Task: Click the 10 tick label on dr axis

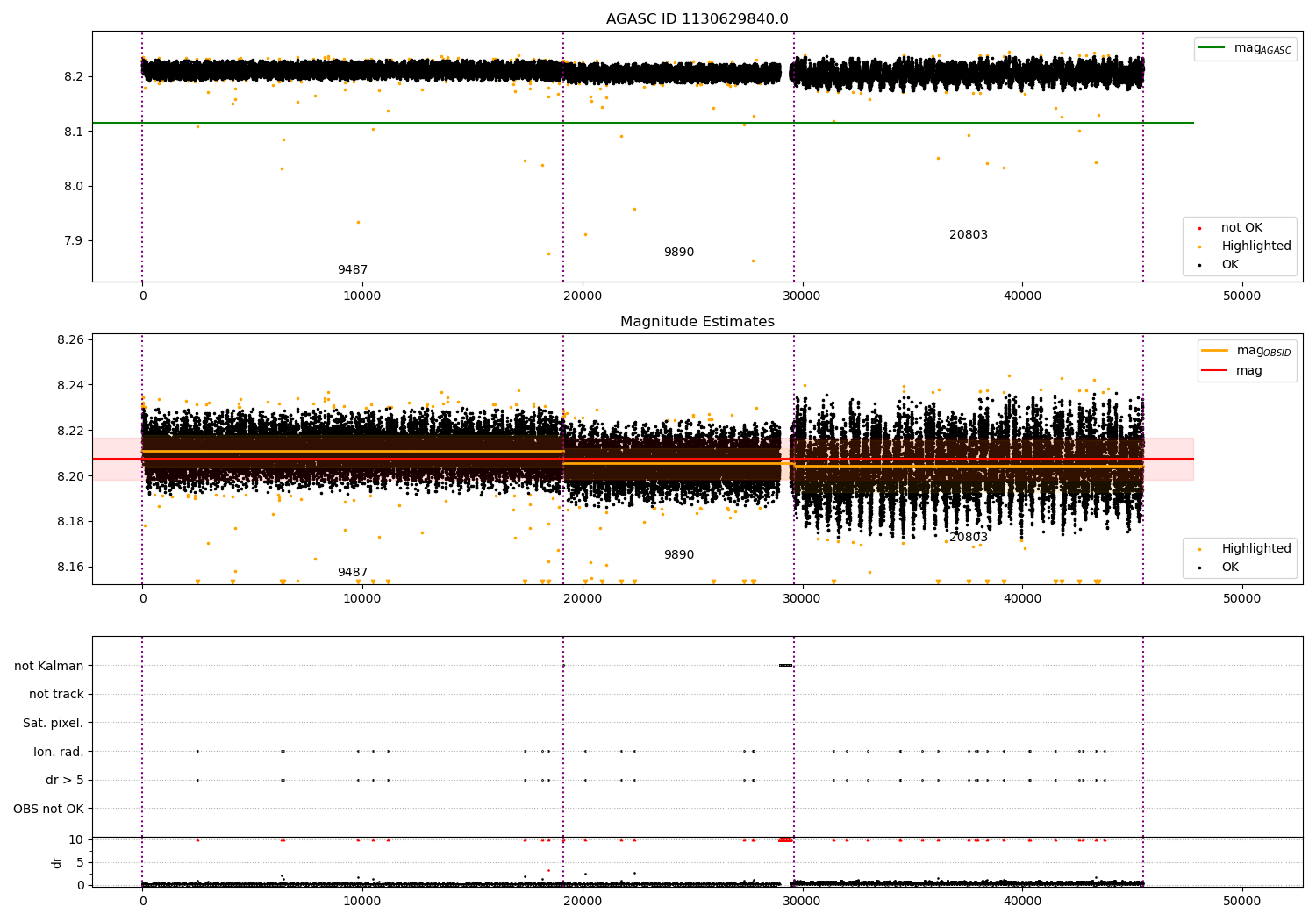Action: 75,840
